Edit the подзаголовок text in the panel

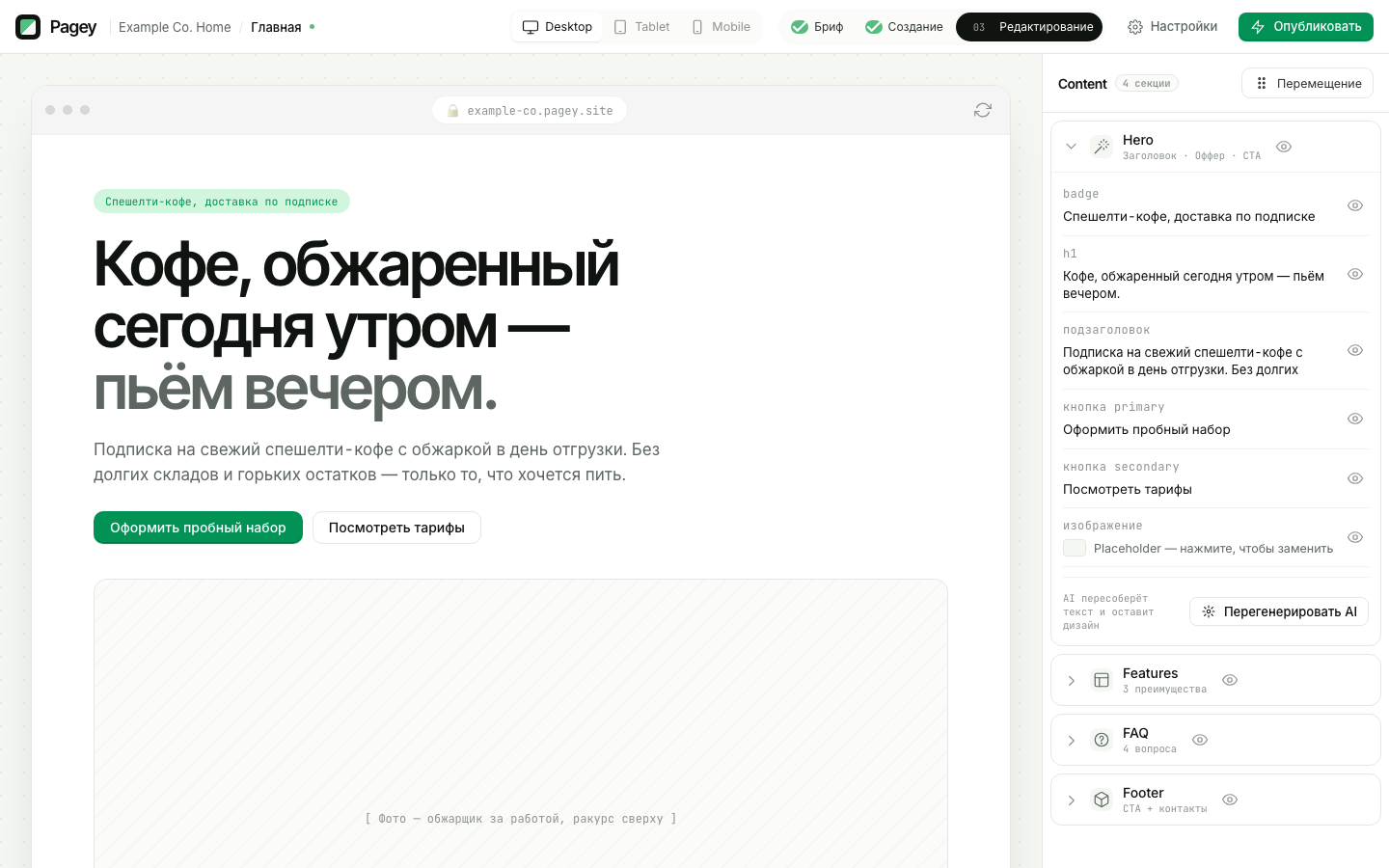coord(1183,361)
